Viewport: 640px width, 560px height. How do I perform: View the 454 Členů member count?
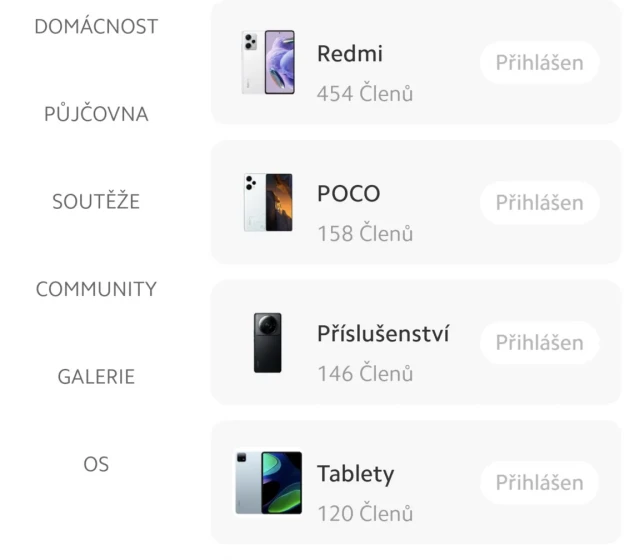365,94
